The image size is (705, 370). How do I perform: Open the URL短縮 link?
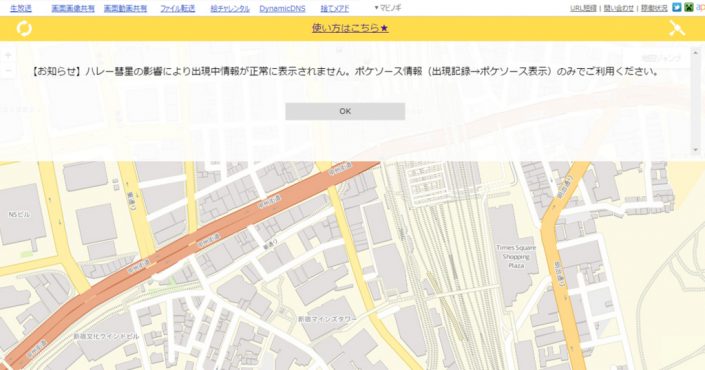point(583,8)
